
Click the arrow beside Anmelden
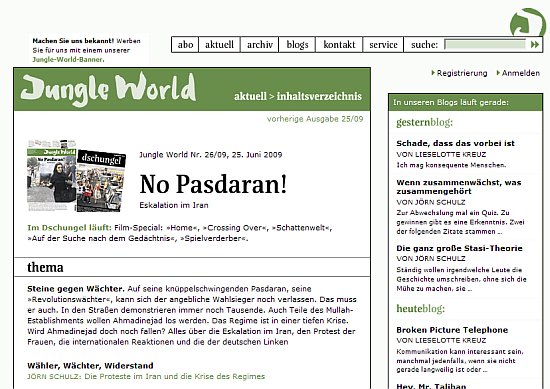[x=498, y=73]
